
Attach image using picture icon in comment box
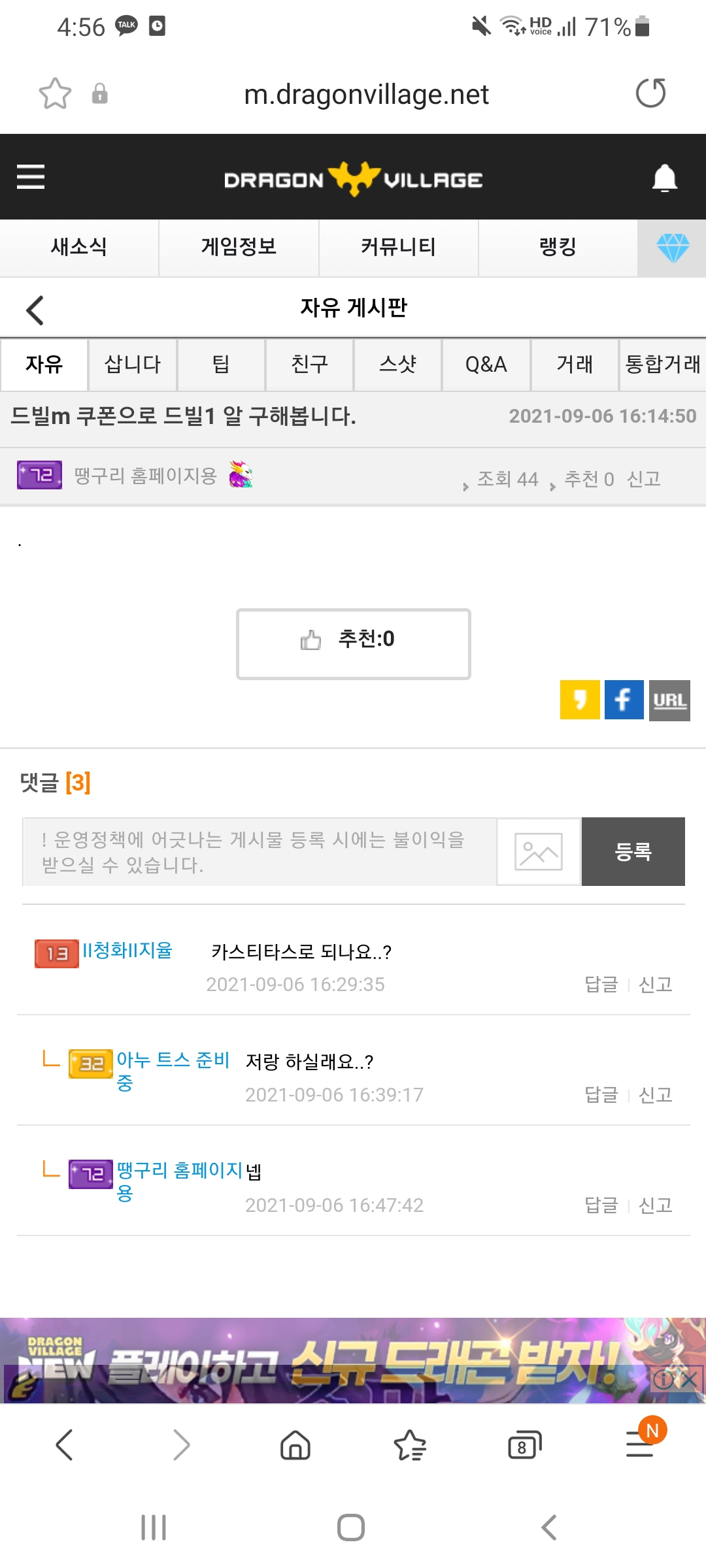539,852
